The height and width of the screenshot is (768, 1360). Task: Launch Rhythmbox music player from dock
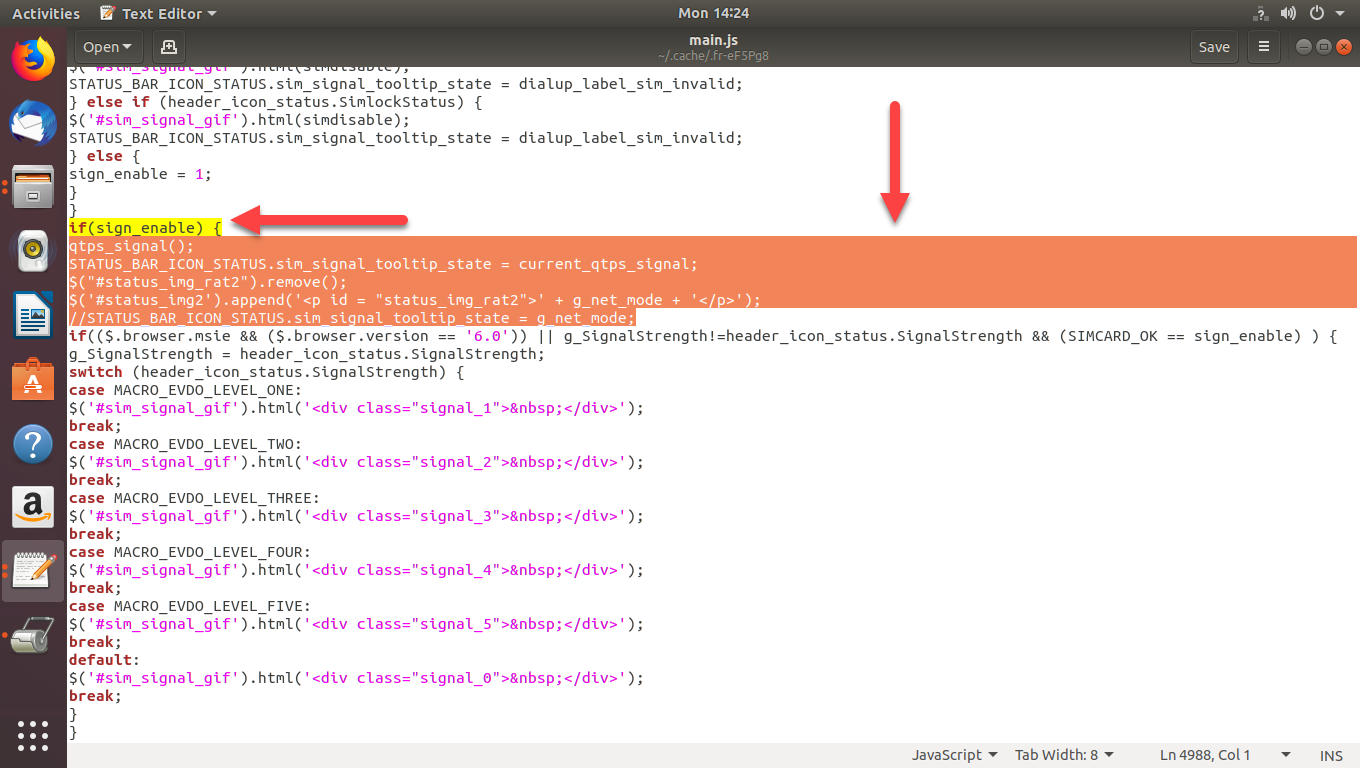click(33, 251)
